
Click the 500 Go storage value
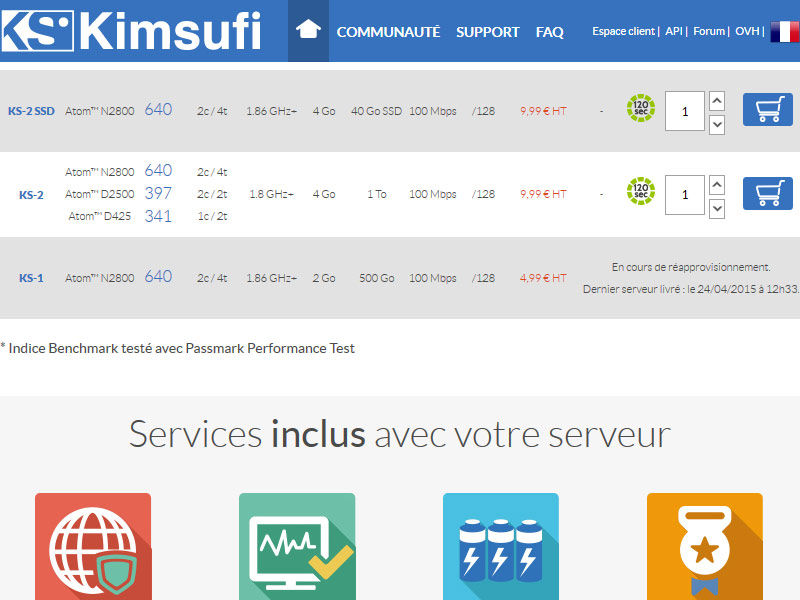[377, 278]
